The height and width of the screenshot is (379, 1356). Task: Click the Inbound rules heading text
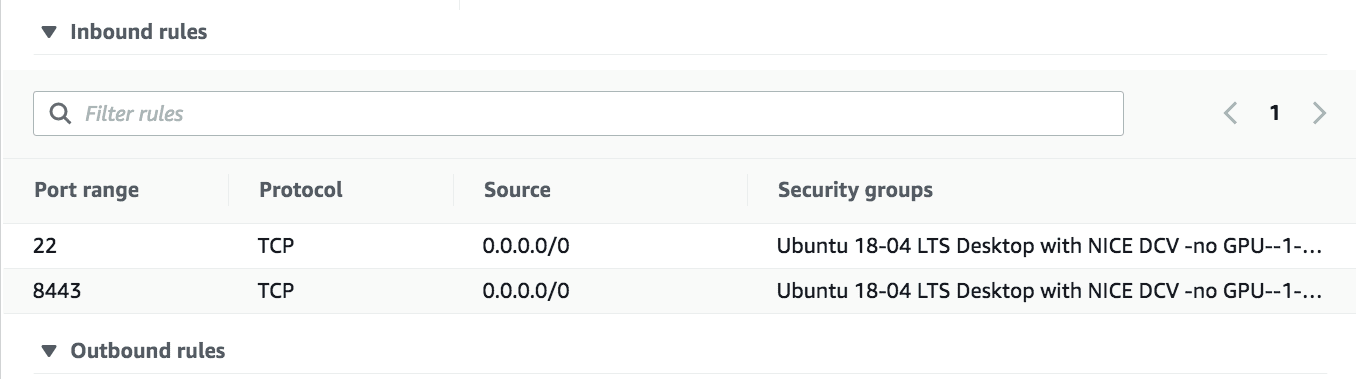click(x=139, y=32)
